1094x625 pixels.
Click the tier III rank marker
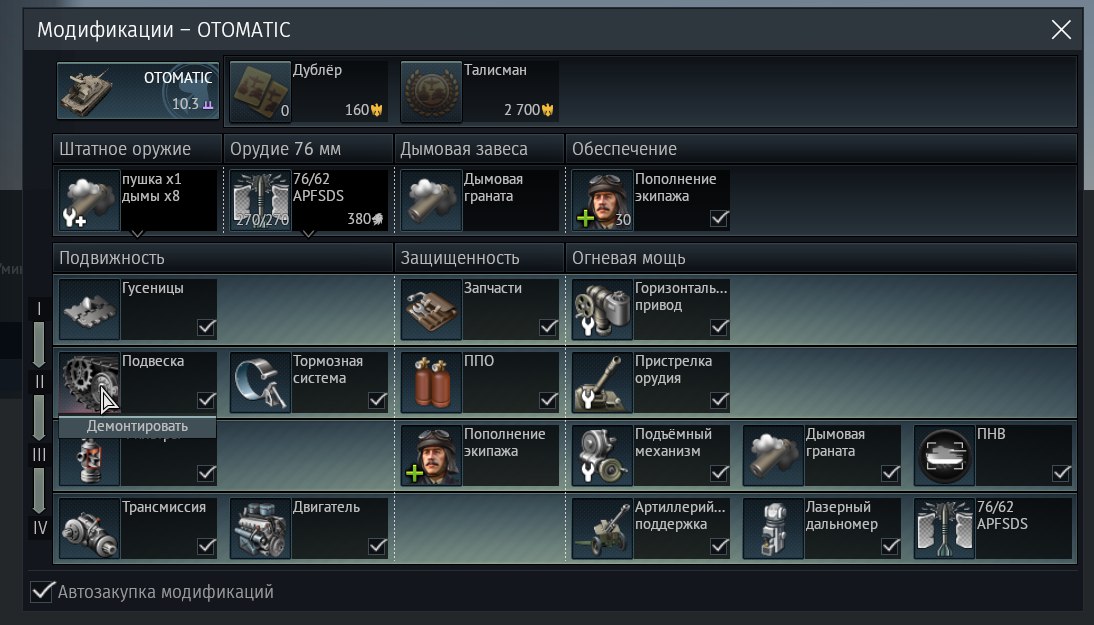point(39,455)
